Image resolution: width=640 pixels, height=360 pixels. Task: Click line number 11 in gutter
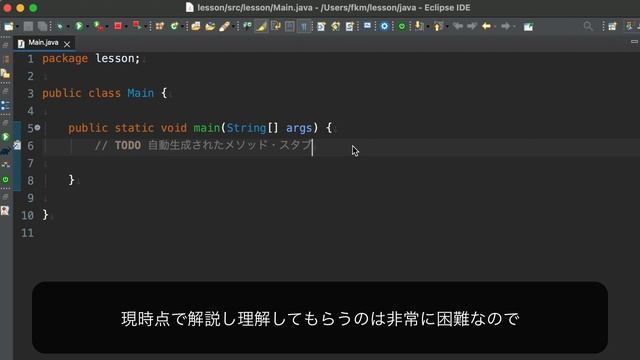27,233
